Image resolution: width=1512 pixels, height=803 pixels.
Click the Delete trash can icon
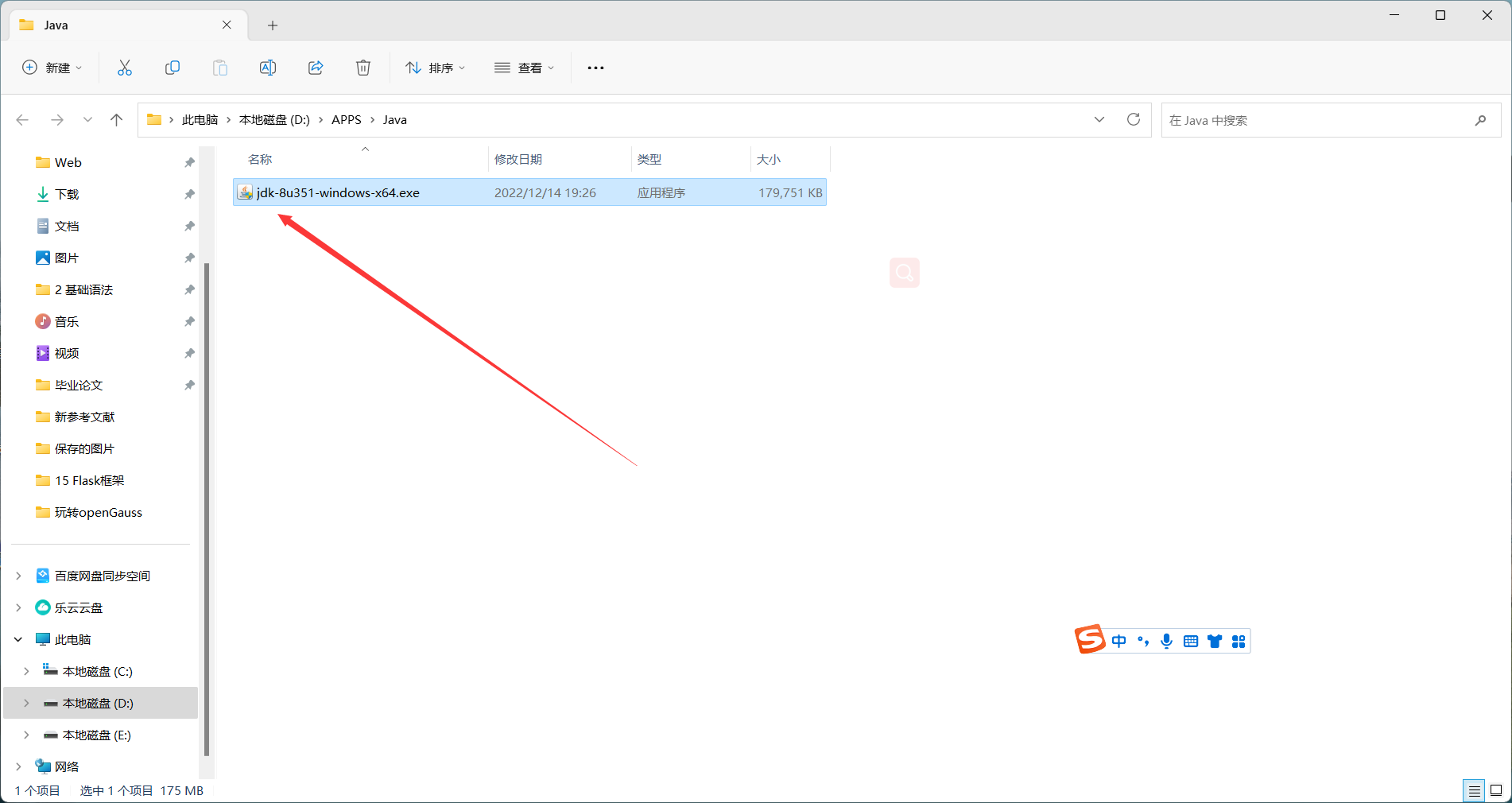(363, 68)
